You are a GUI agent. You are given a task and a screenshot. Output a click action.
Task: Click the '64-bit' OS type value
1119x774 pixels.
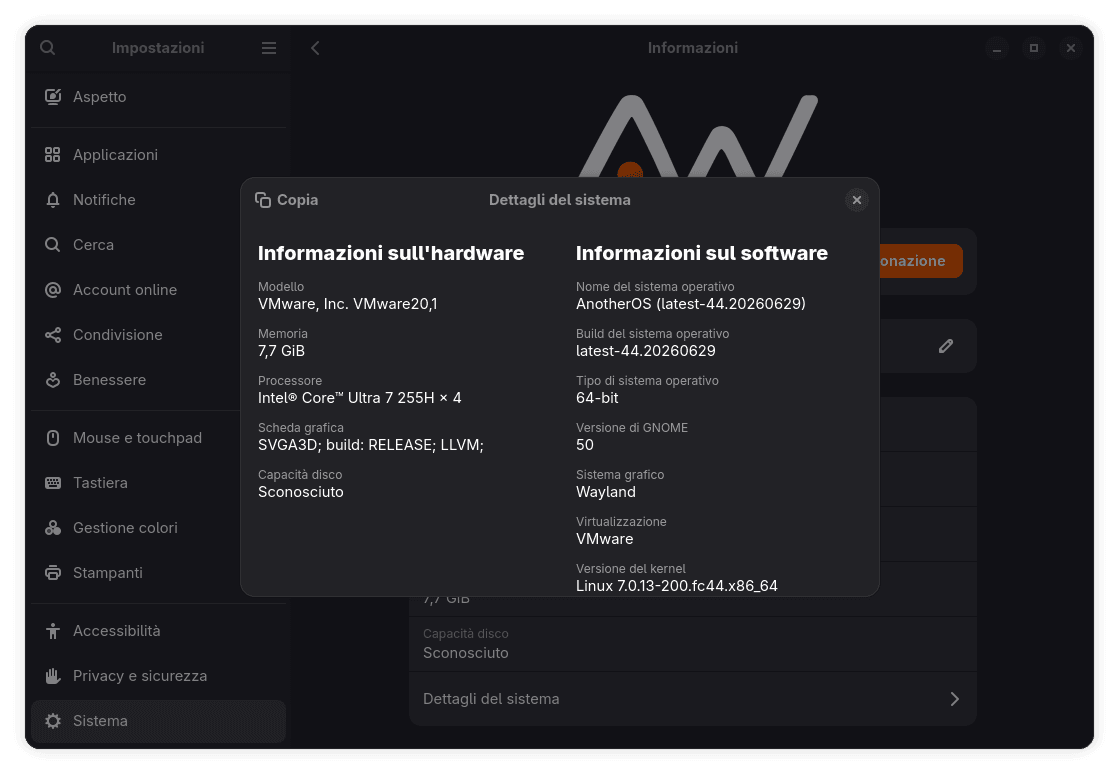point(597,398)
